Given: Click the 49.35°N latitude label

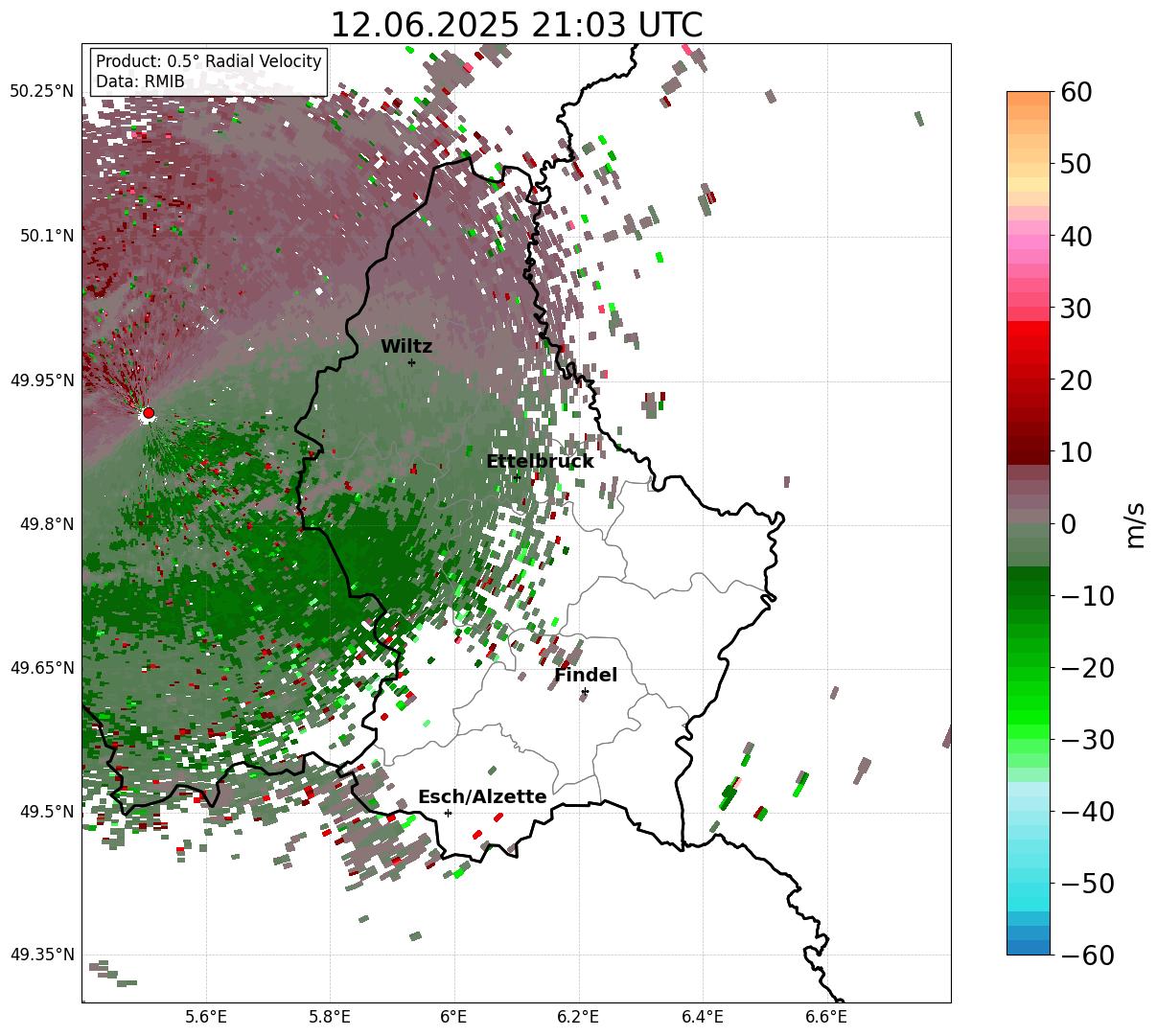Looking at the screenshot, I should (41, 955).
